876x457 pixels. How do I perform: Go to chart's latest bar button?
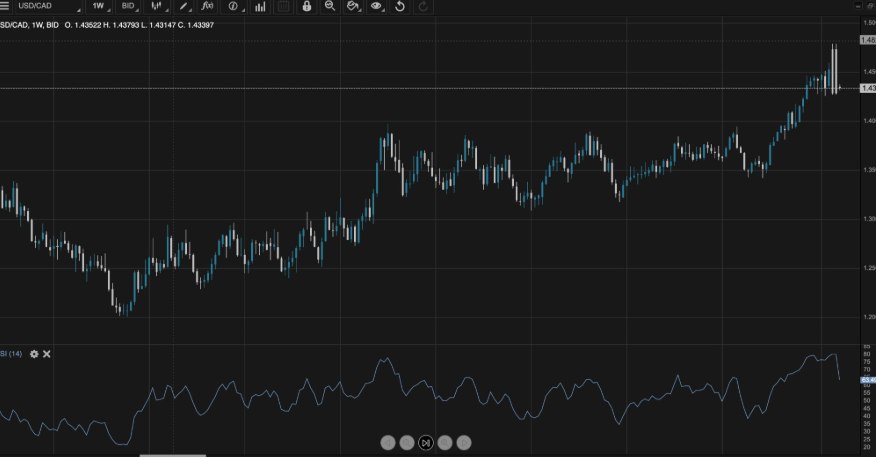click(x=426, y=443)
